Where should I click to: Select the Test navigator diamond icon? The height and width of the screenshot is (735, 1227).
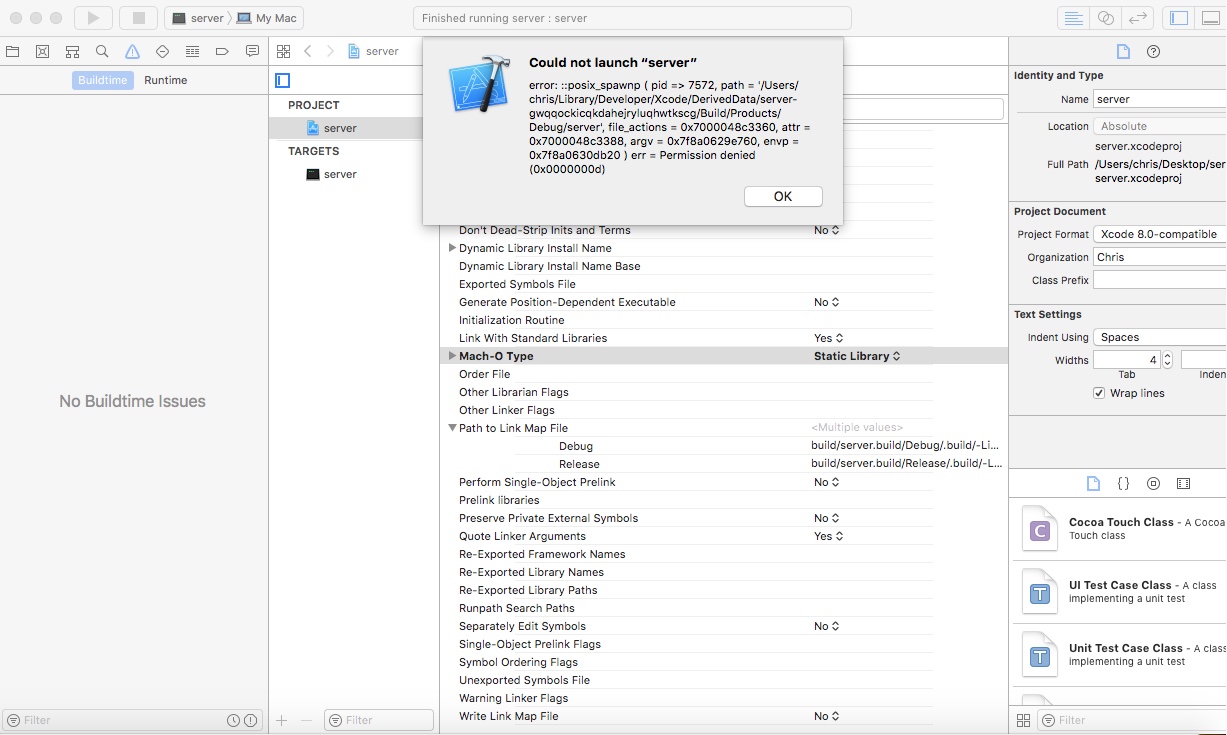[161, 50]
